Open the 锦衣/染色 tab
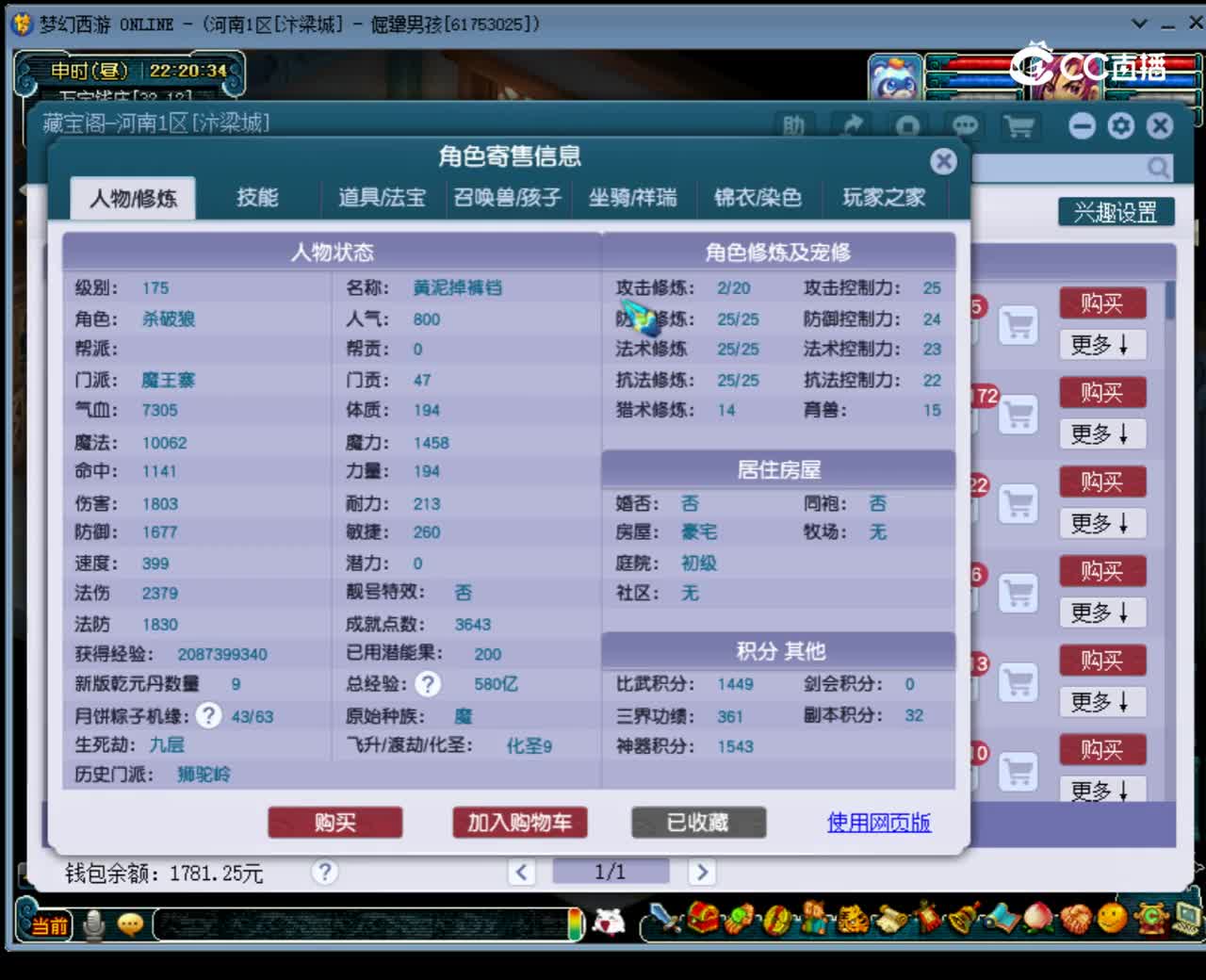The width and height of the screenshot is (1206, 980). pyautogui.click(x=758, y=197)
